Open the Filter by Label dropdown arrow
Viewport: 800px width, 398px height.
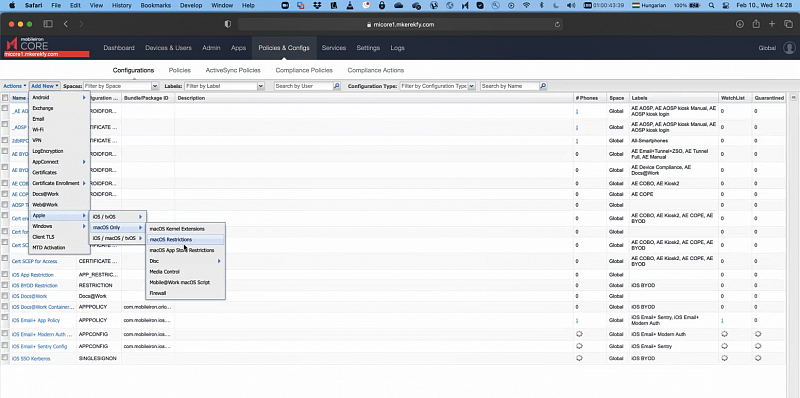click(261, 86)
